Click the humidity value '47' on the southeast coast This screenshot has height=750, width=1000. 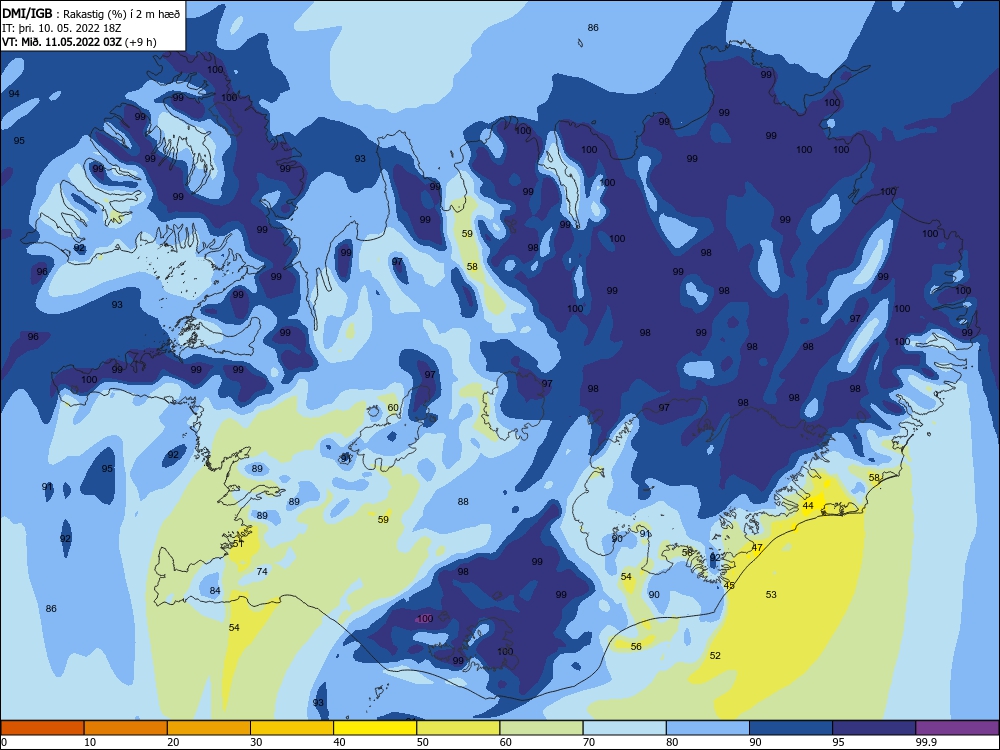[x=757, y=548]
